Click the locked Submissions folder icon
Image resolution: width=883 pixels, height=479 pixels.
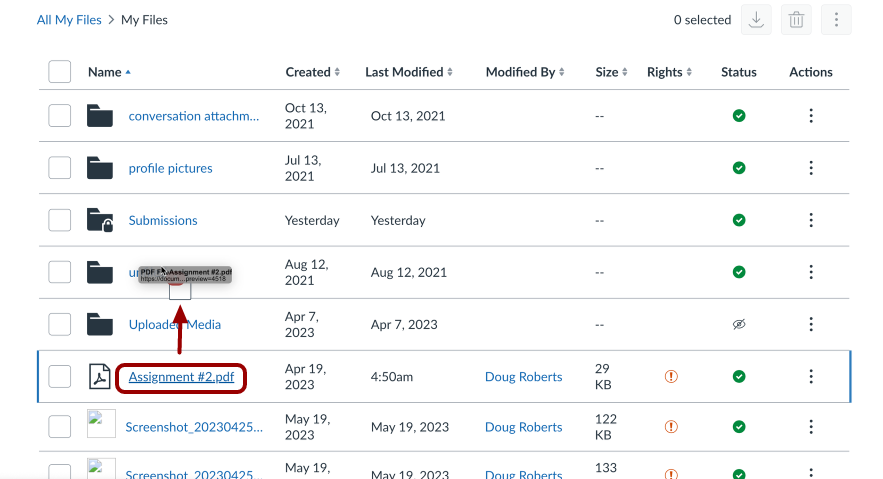(x=100, y=220)
